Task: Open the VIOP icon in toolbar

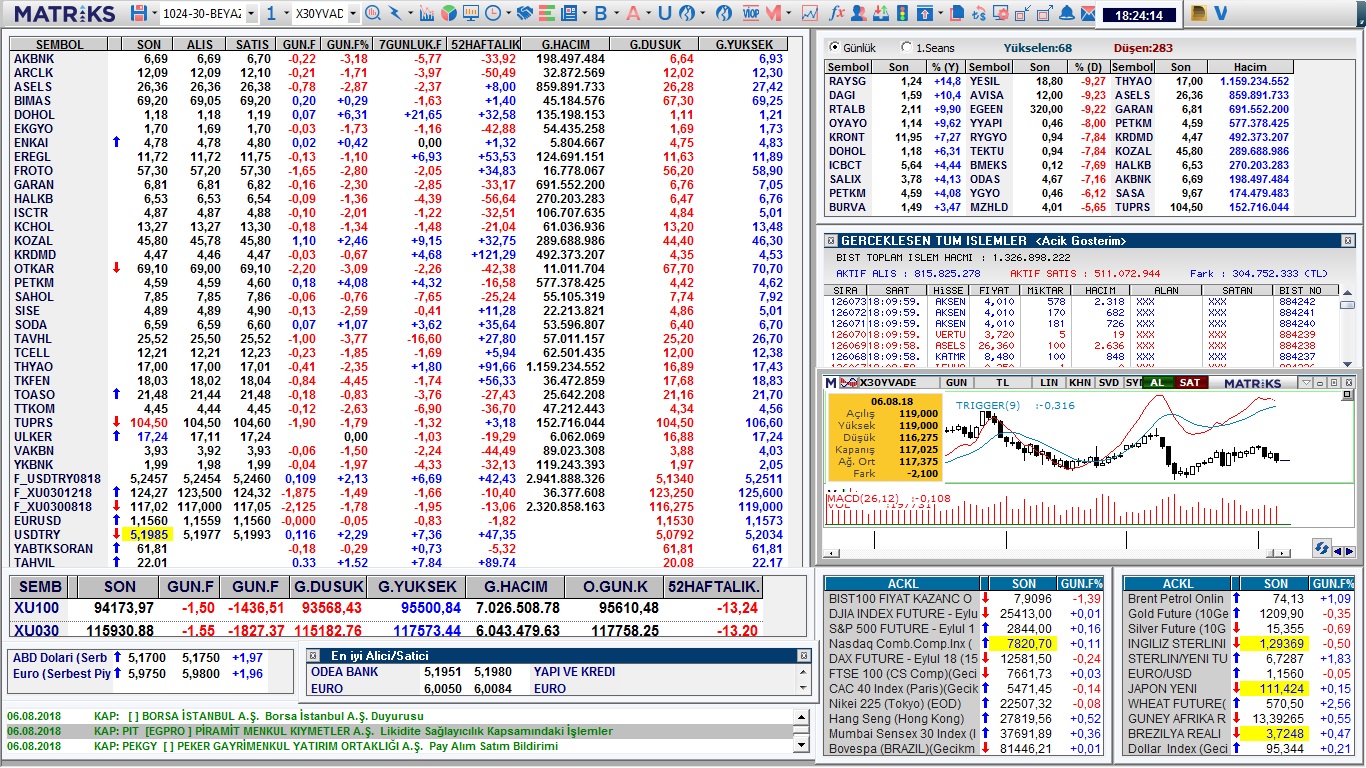Action: coord(751,13)
